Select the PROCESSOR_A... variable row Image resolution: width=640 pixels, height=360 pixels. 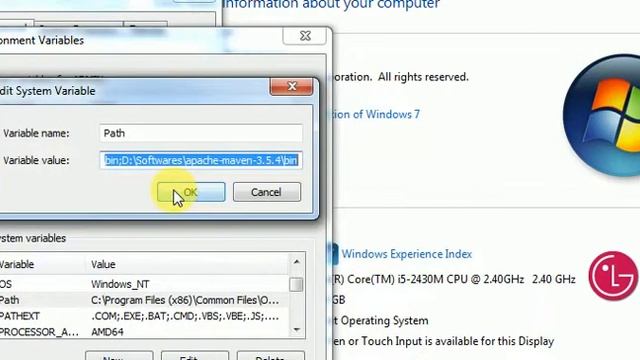coord(144,331)
